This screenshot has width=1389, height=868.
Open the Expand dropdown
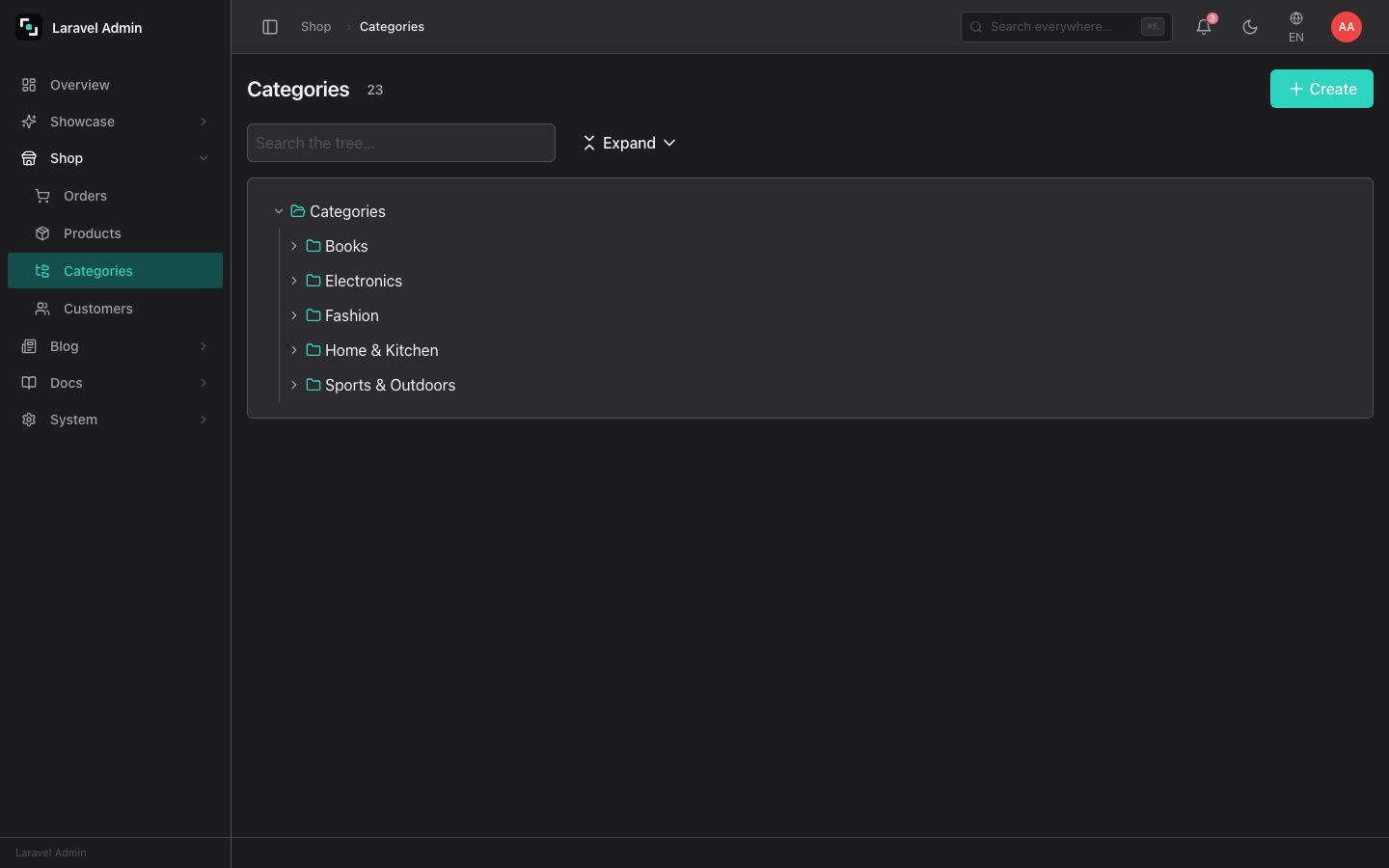coord(629,143)
